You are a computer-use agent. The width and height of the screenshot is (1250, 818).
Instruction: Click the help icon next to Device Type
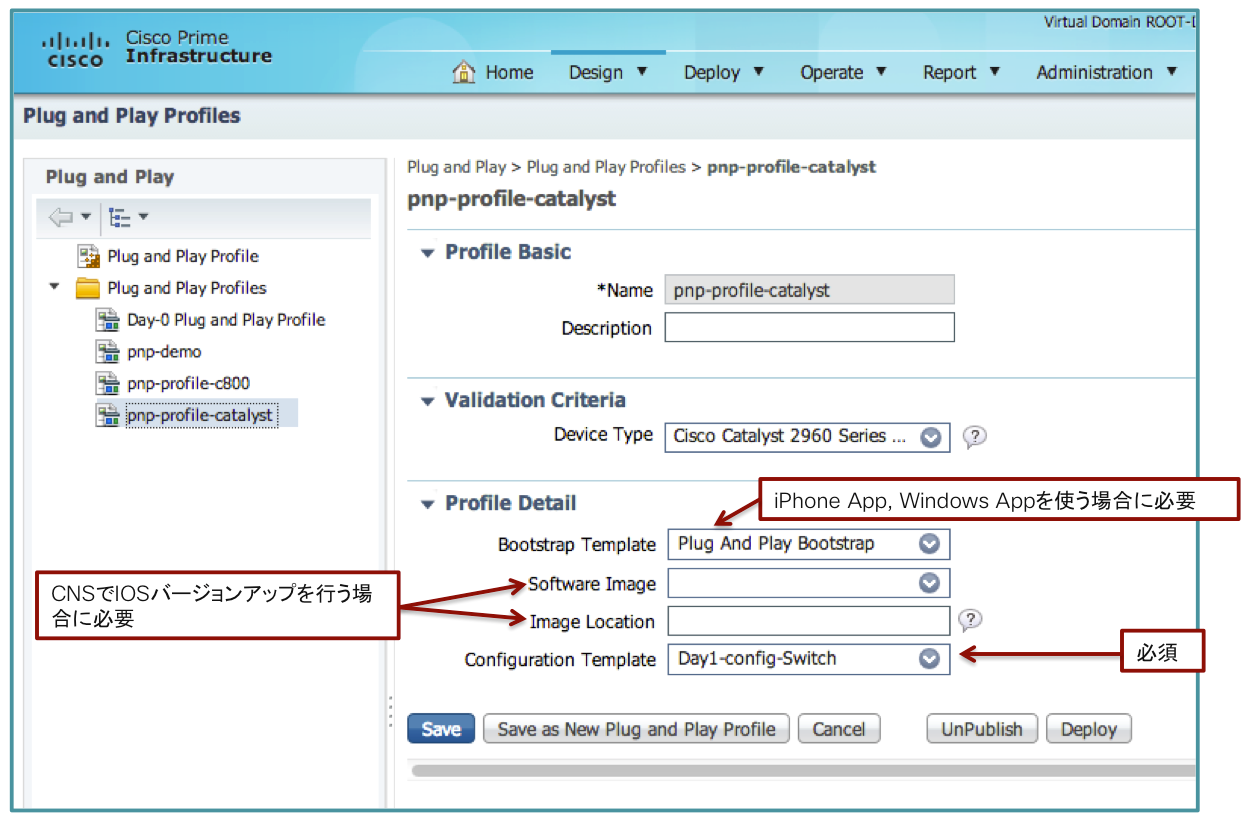tap(974, 437)
